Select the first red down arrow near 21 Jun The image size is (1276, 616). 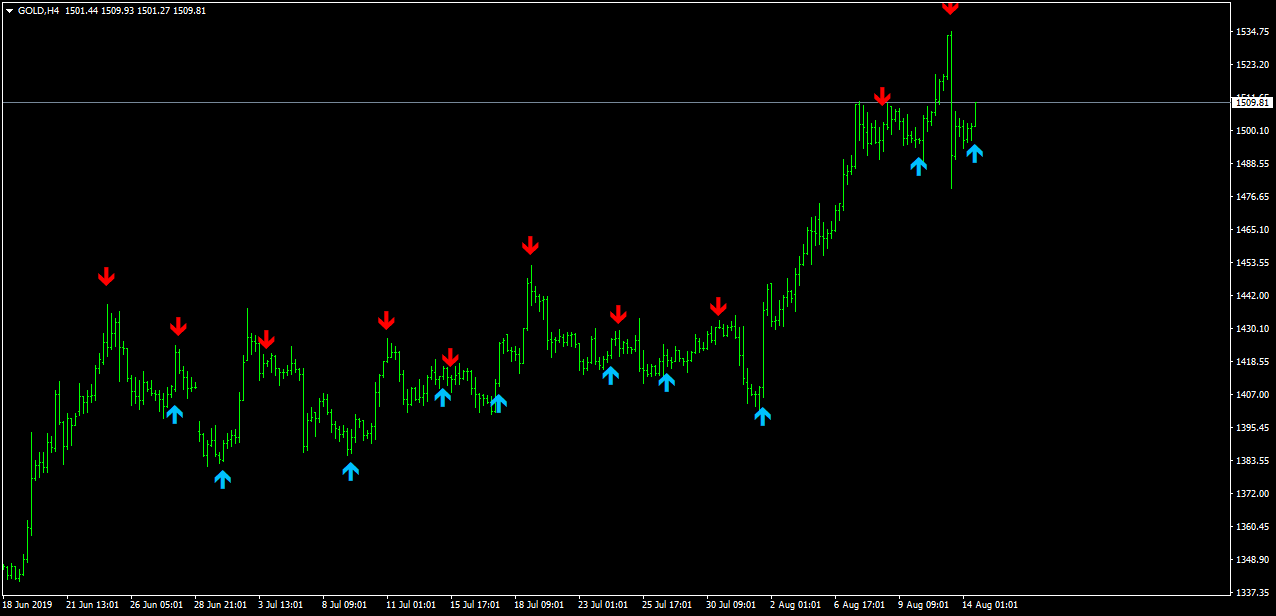click(x=106, y=276)
